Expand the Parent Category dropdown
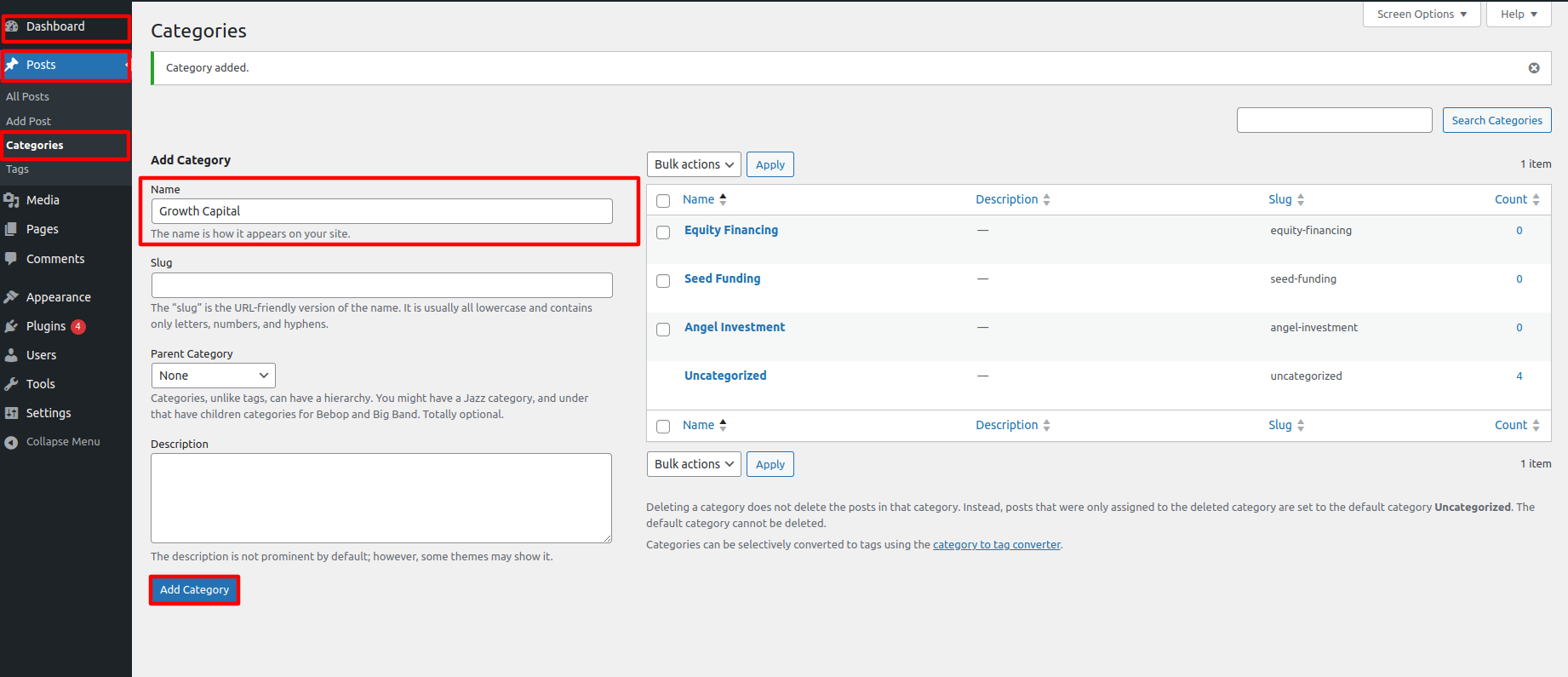This screenshot has height=677, width=1568. point(213,376)
